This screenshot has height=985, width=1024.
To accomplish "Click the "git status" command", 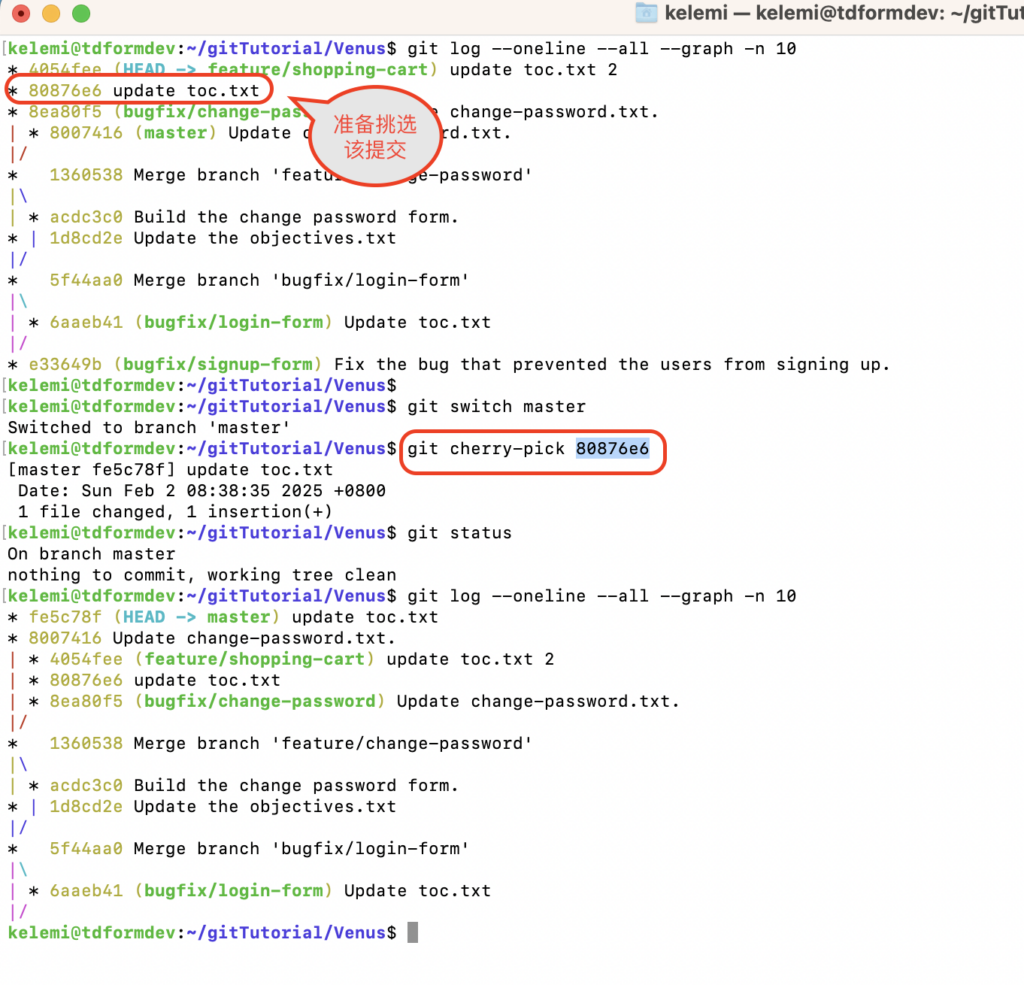I will point(459,533).
